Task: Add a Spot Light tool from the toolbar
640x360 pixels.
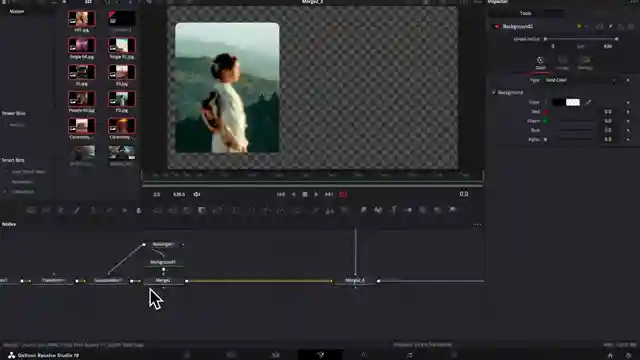Action: (x=438, y=210)
